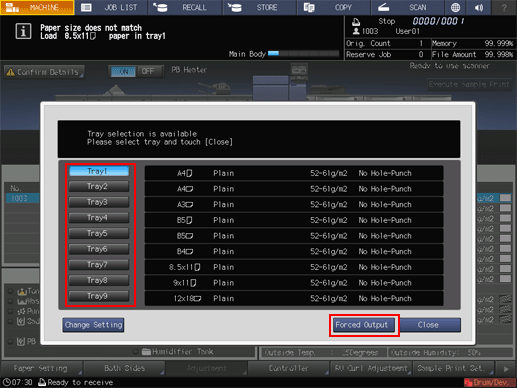Click the clock icon showing 07:30
The height and width of the screenshot is (388, 517).
click(x=6, y=382)
